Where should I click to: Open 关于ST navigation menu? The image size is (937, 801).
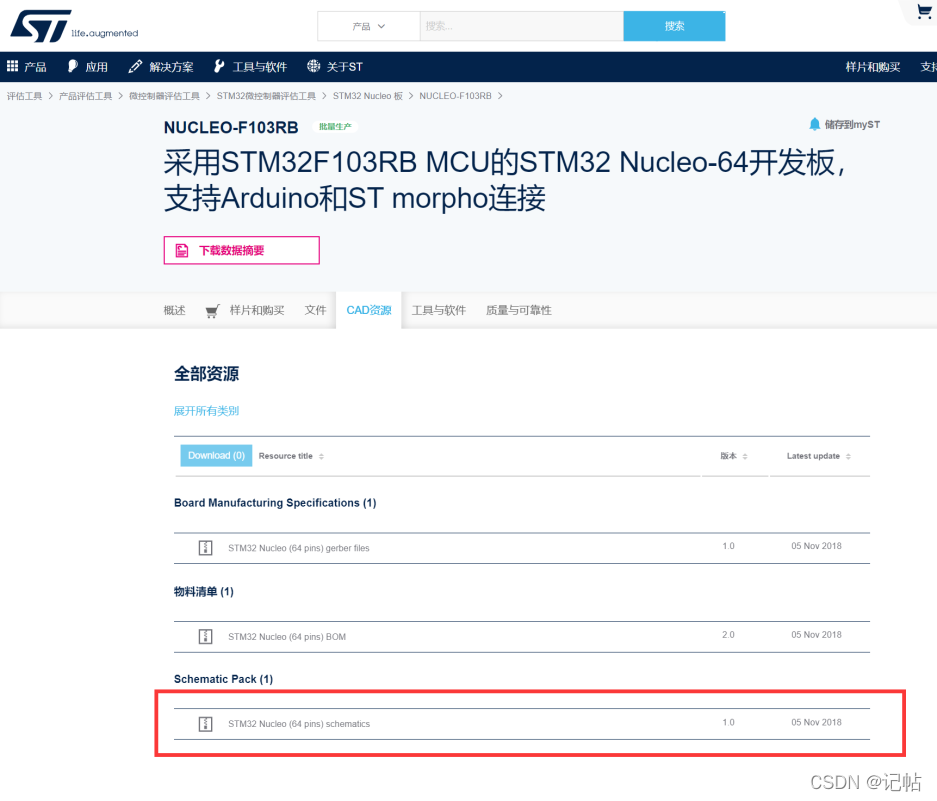(335, 66)
